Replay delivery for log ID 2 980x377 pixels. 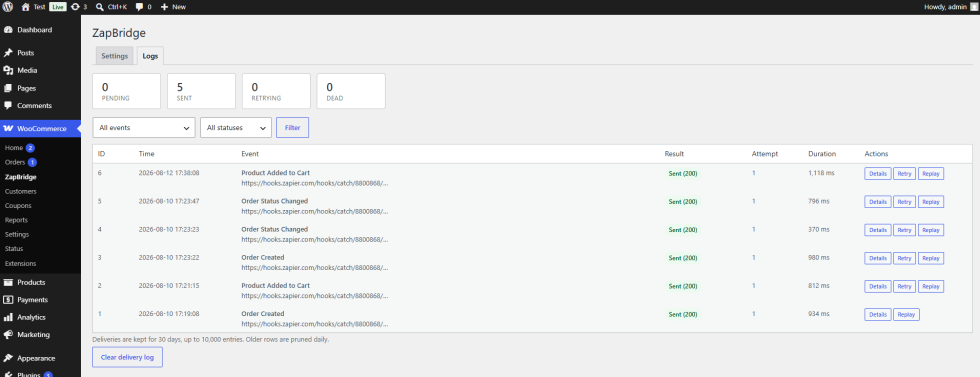pos(931,286)
